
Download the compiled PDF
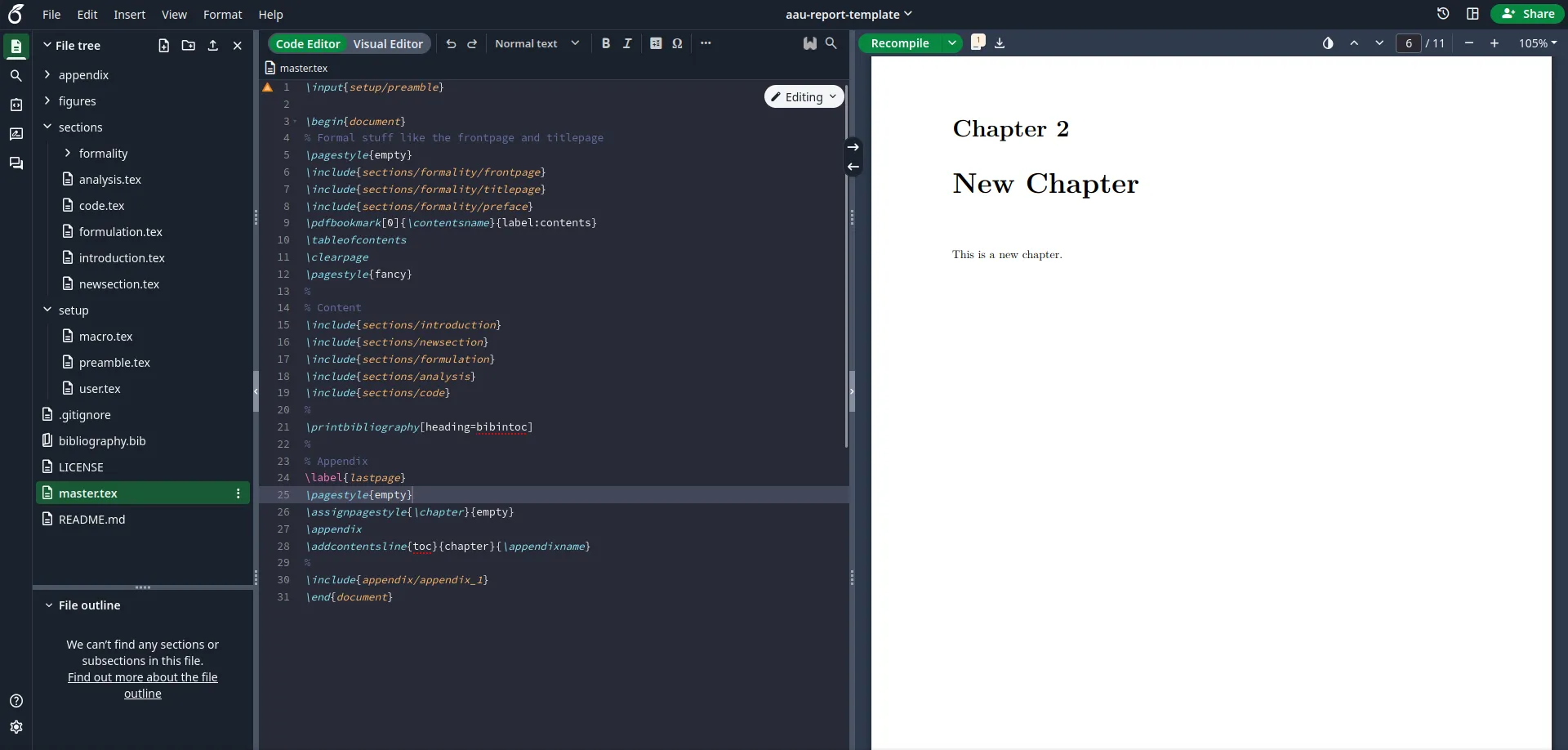(998, 42)
